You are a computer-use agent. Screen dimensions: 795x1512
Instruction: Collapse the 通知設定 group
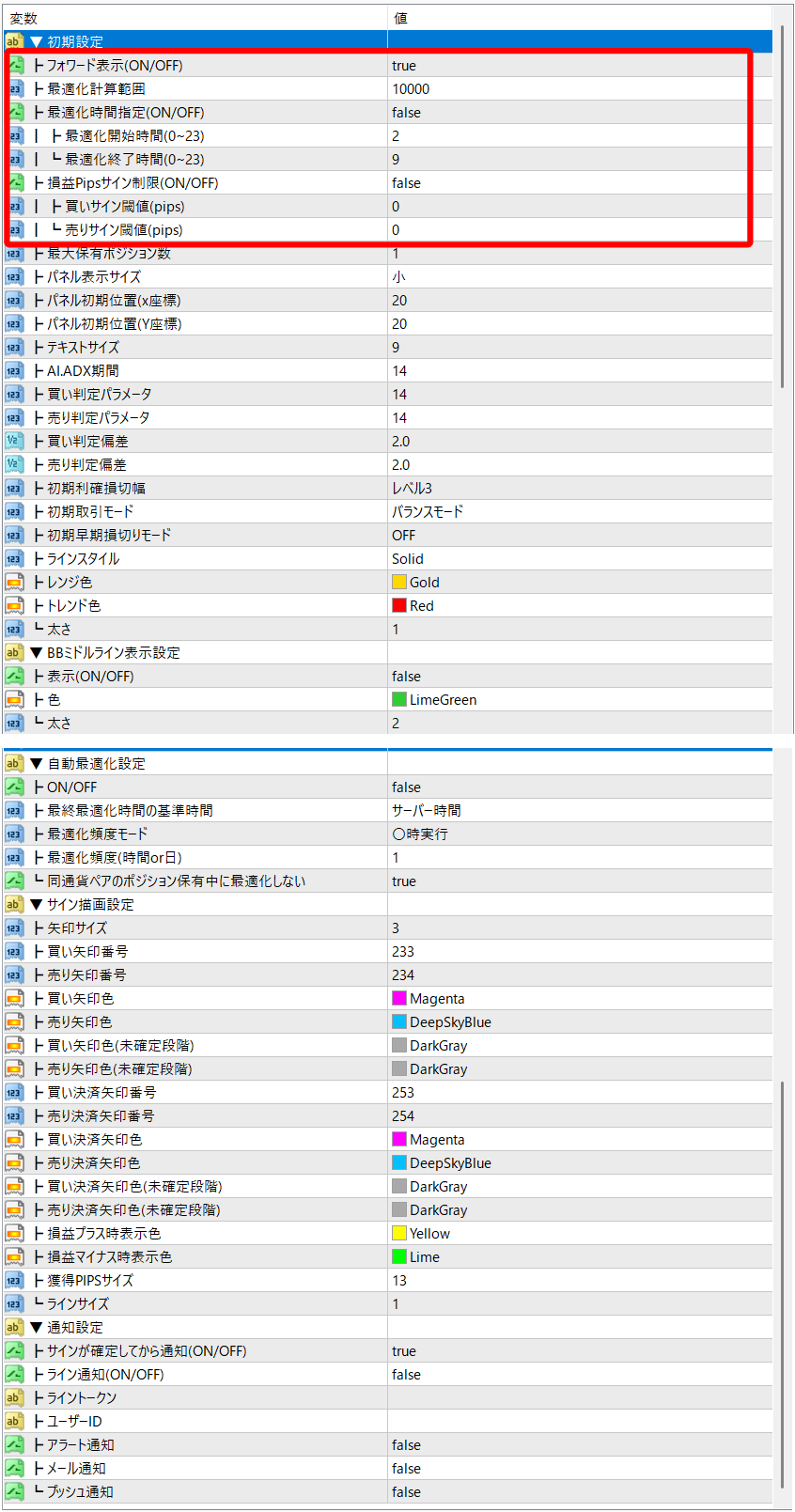click(37, 1327)
